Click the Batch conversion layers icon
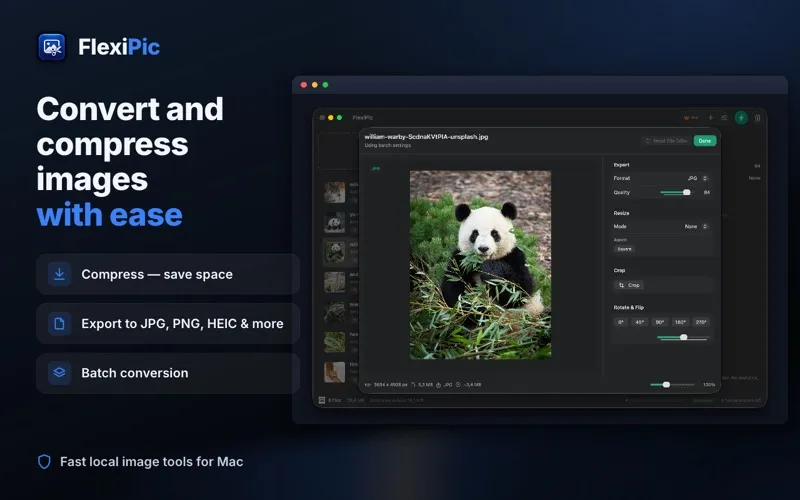This screenshot has height=500, width=800. [59, 373]
